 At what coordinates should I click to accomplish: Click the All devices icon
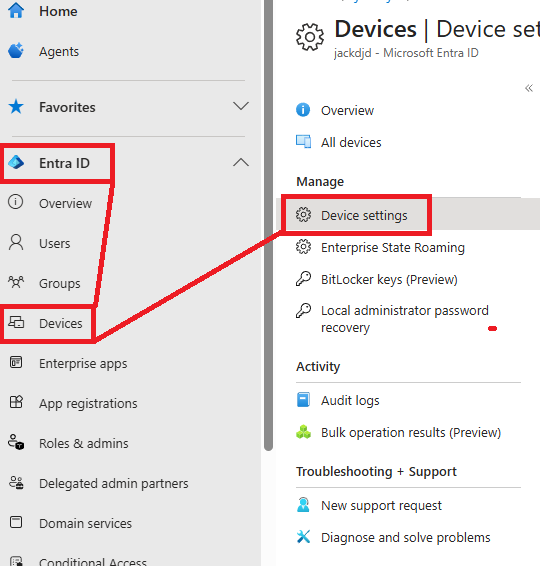(x=303, y=142)
